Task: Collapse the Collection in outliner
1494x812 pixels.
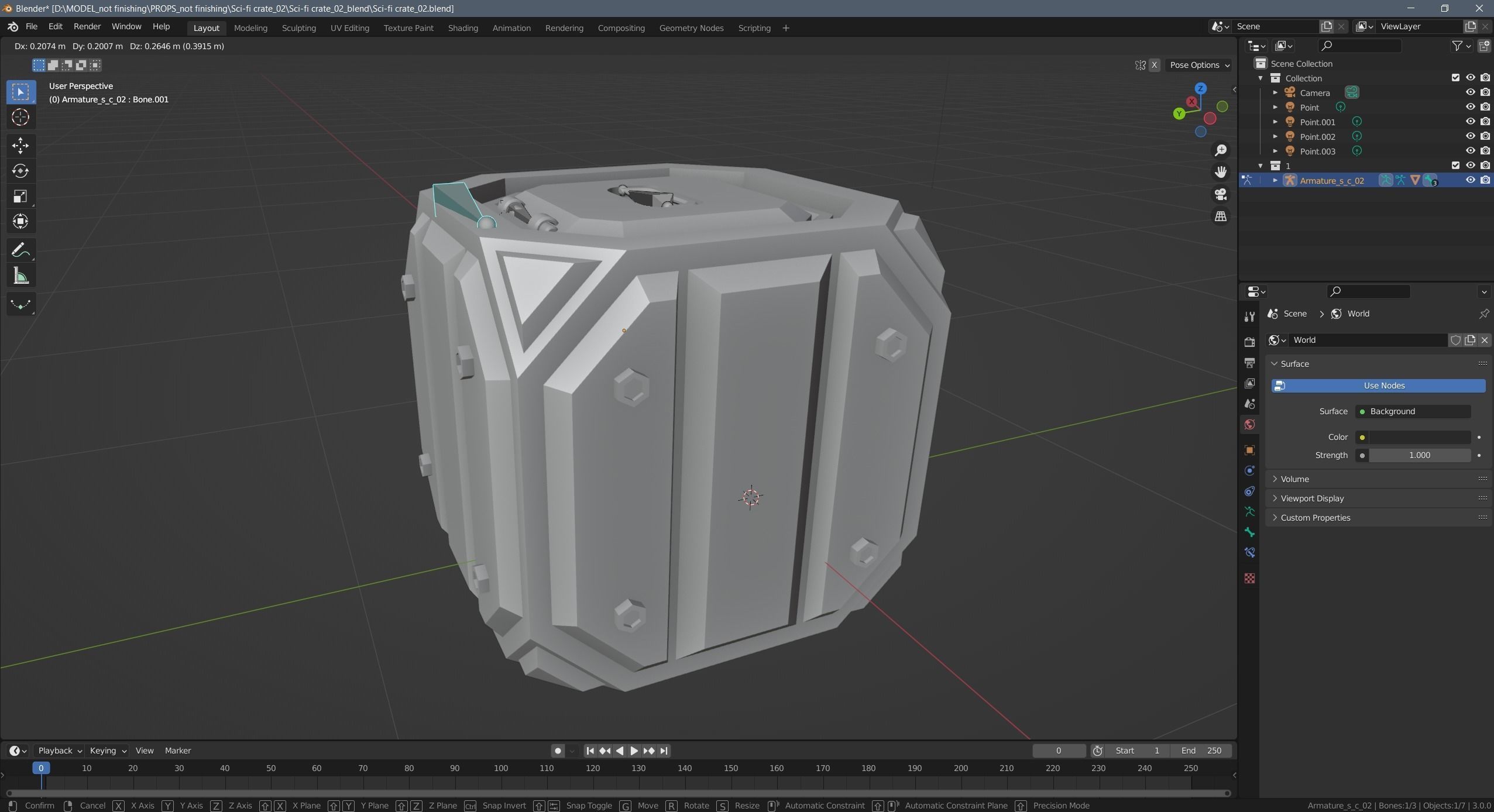Action: pyautogui.click(x=1261, y=78)
